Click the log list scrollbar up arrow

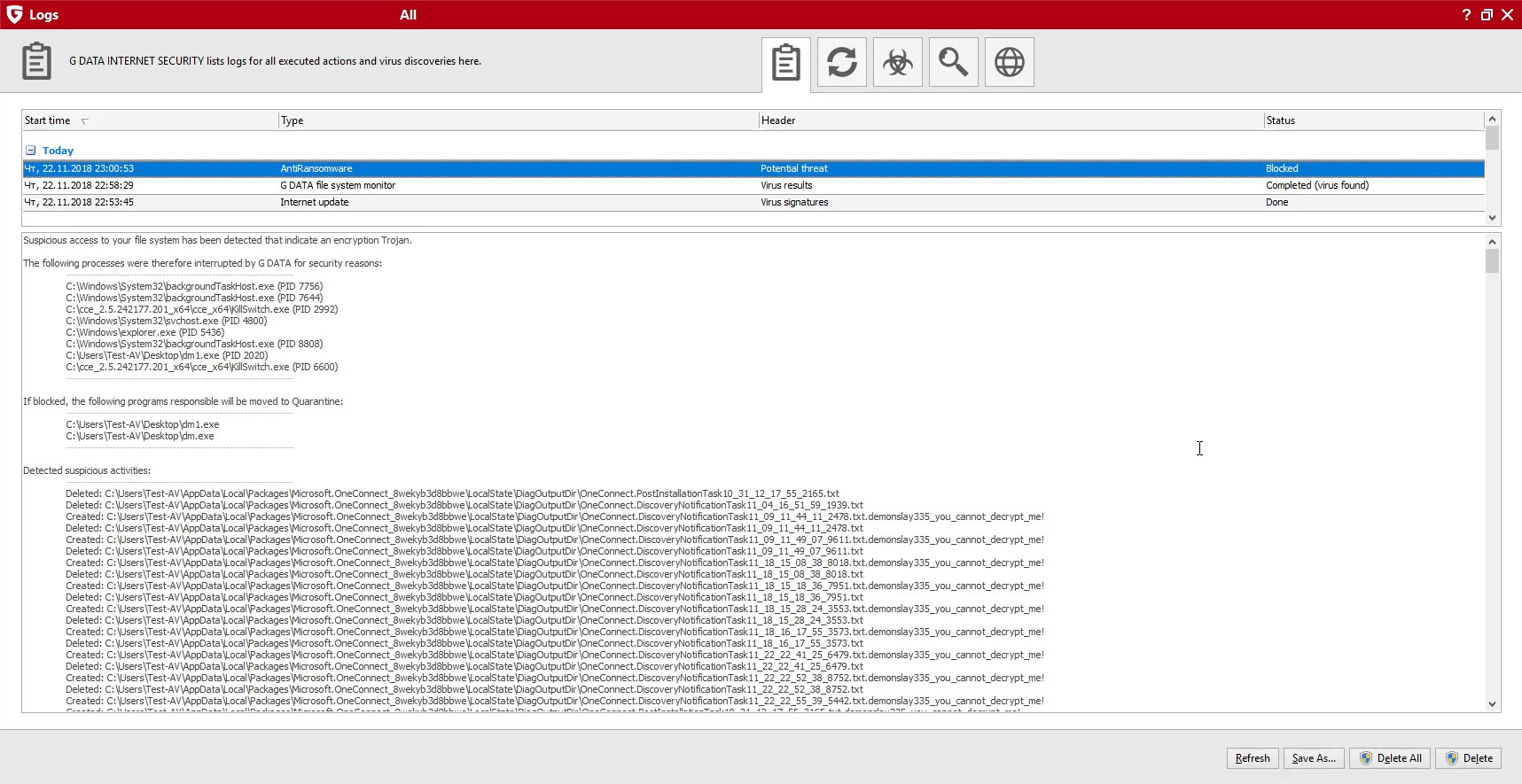[1492, 119]
